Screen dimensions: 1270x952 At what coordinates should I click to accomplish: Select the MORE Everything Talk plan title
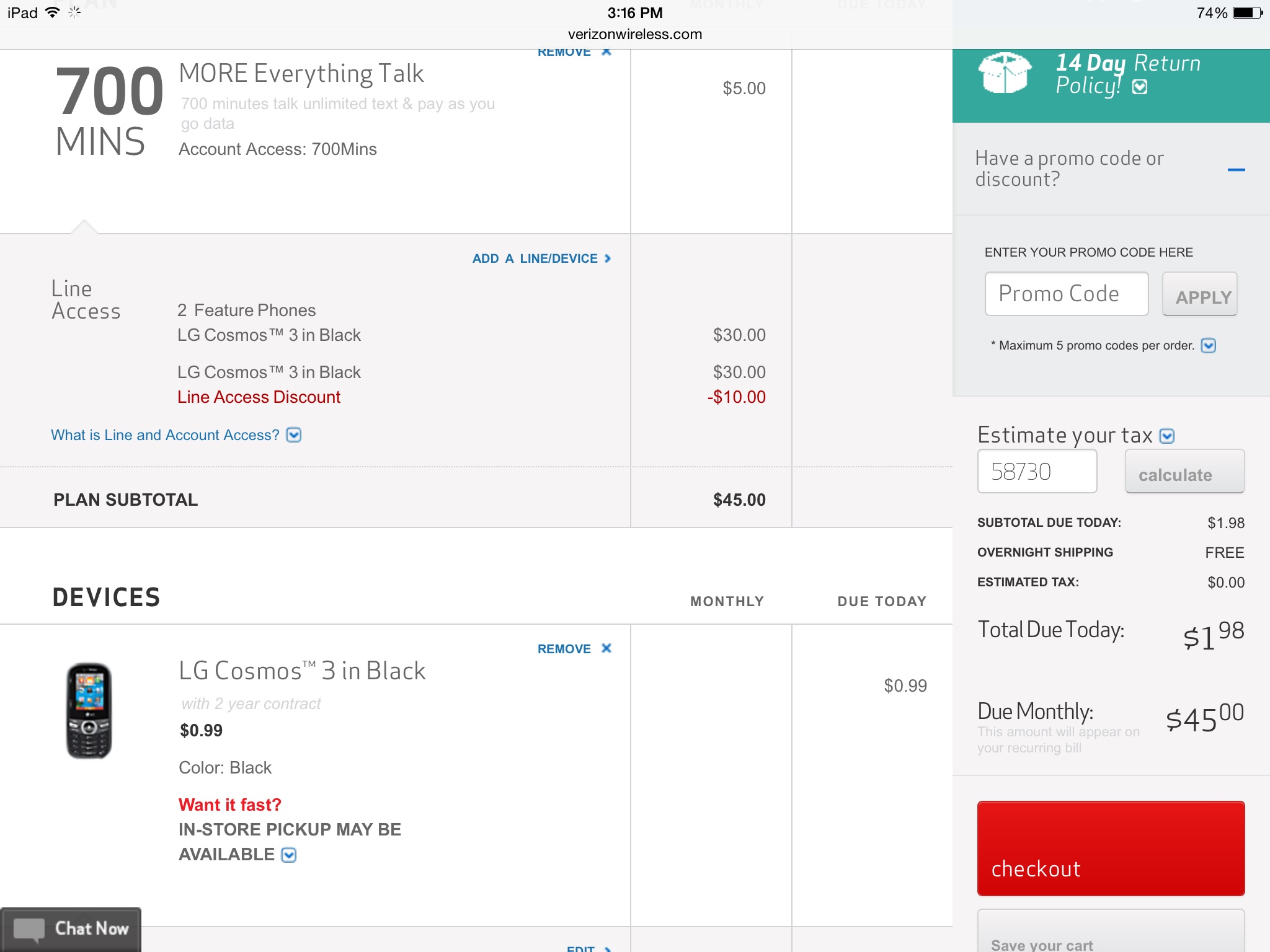(x=301, y=74)
